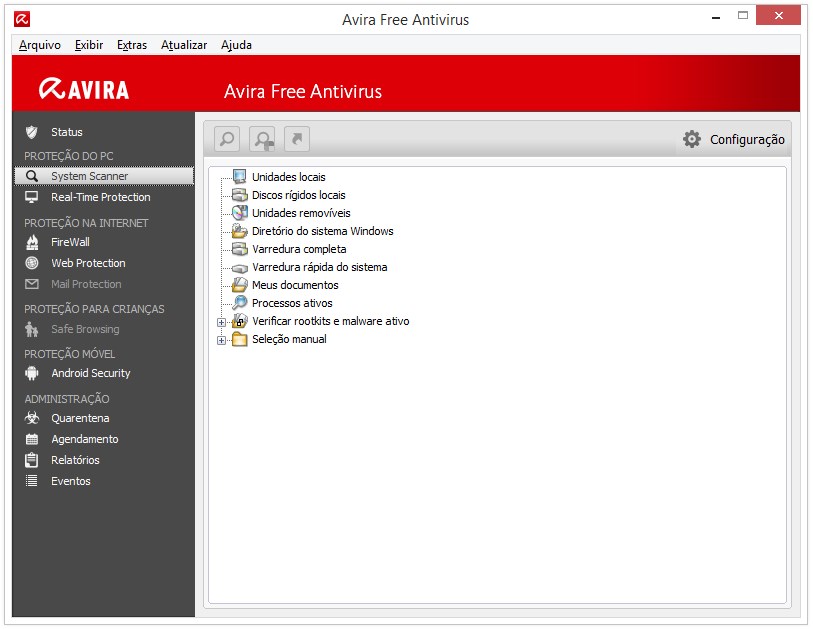813x629 pixels.
Task: Click the disc icon for Unidades removíveis
Action: coord(240,213)
